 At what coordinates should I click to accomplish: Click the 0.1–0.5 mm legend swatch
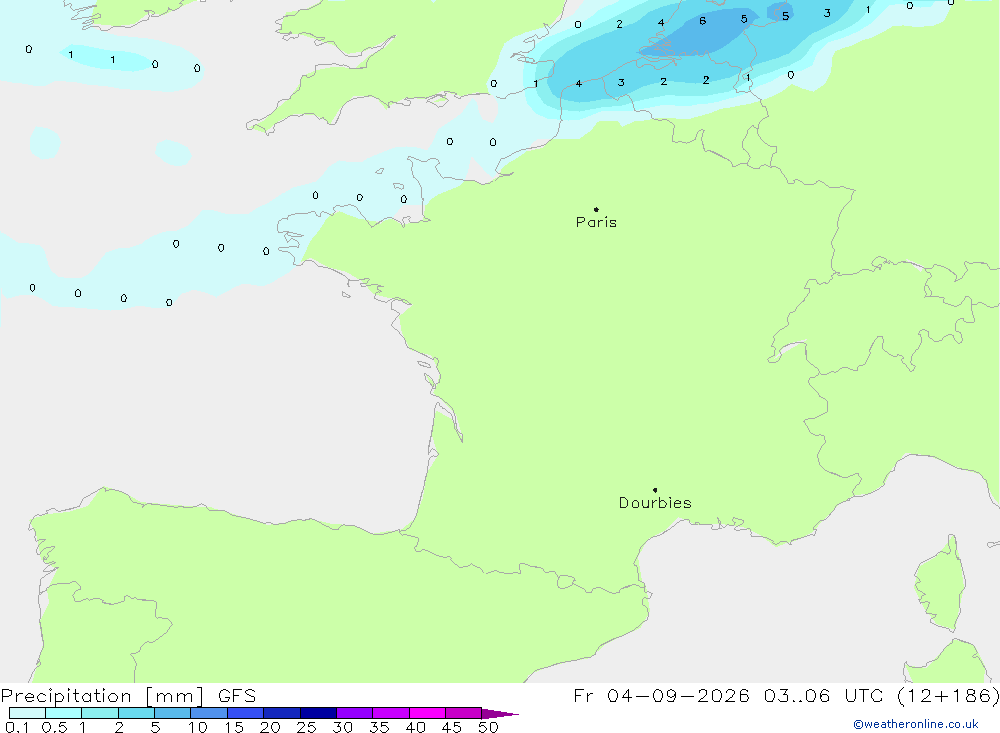tap(27, 713)
